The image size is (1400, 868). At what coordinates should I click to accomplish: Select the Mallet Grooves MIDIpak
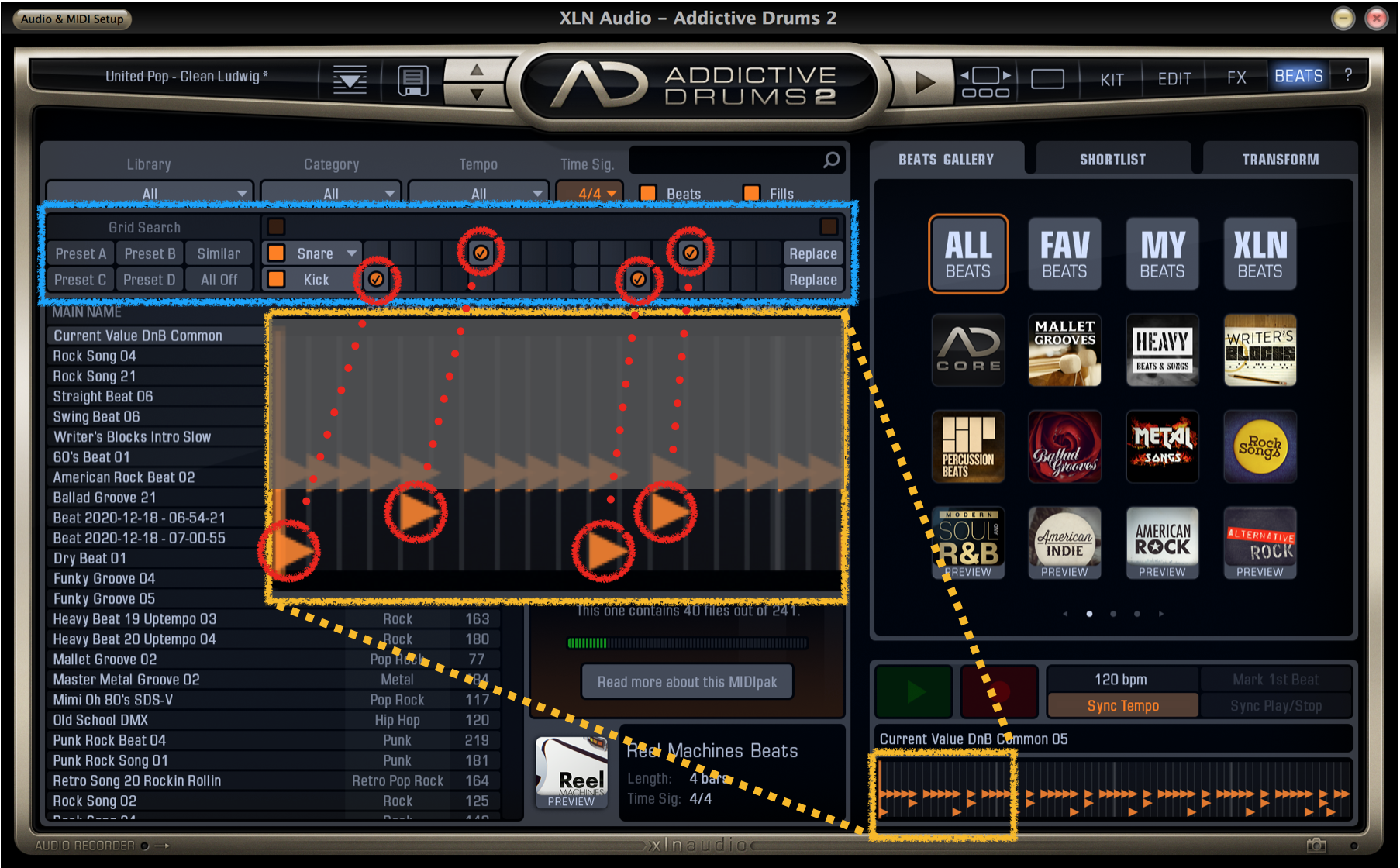[1065, 350]
